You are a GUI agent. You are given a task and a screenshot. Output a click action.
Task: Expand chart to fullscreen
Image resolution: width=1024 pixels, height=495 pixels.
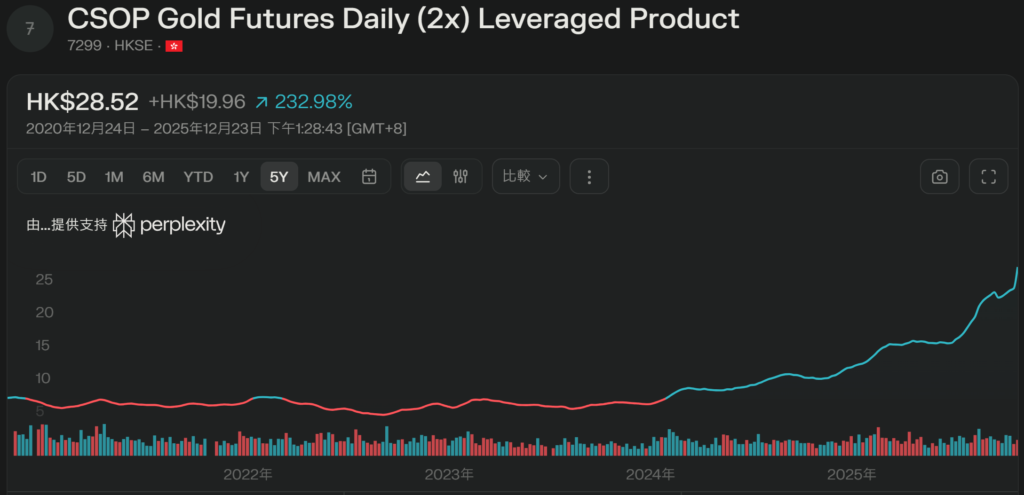click(x=988, y=177)
